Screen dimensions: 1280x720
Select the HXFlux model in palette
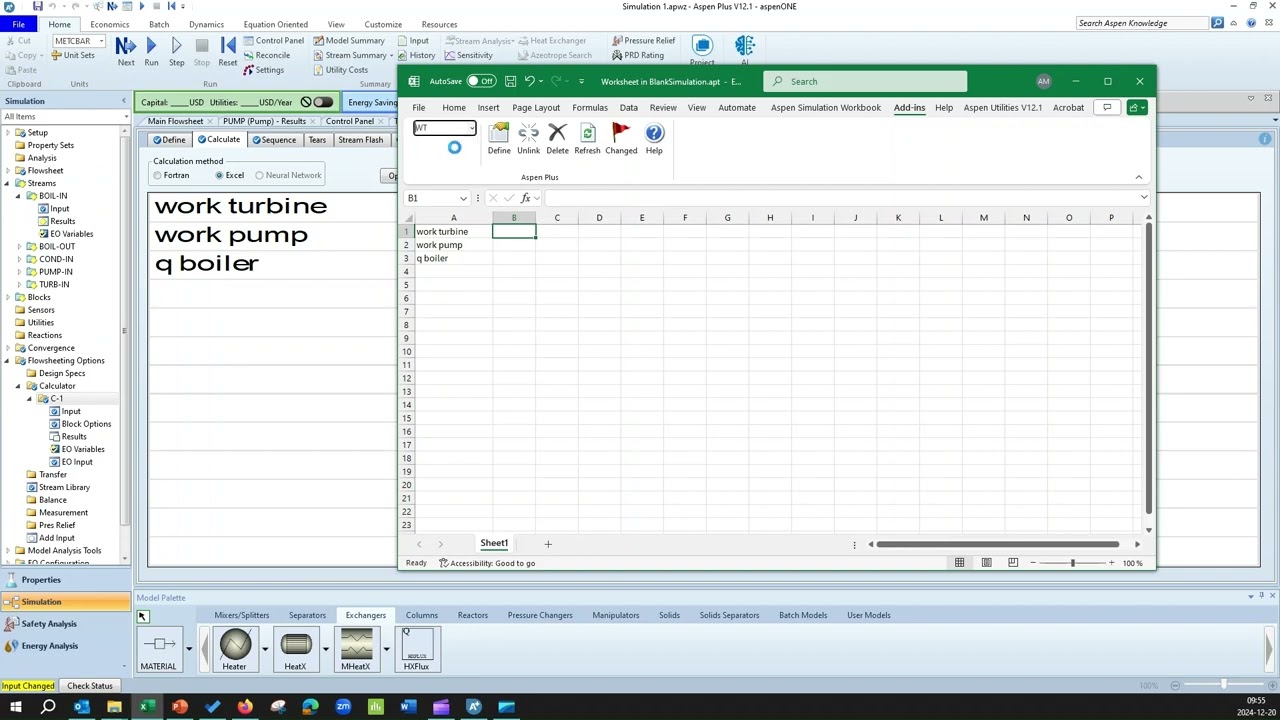click(x=416, y=649)
